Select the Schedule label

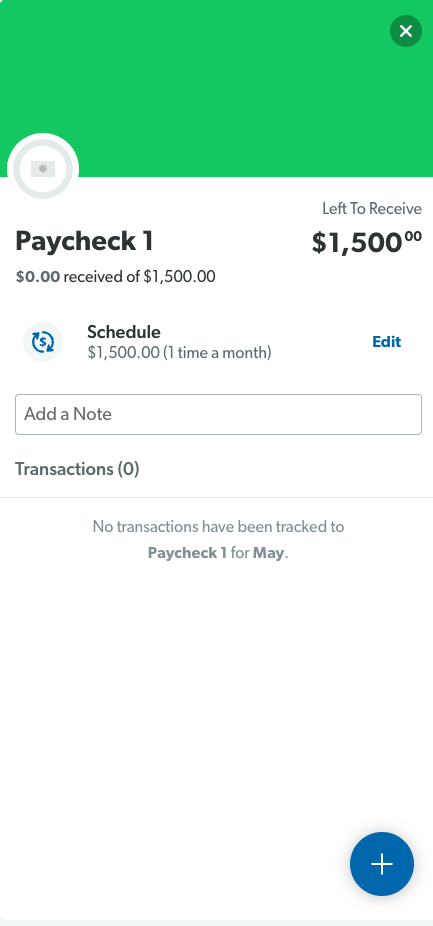[124, 332]
